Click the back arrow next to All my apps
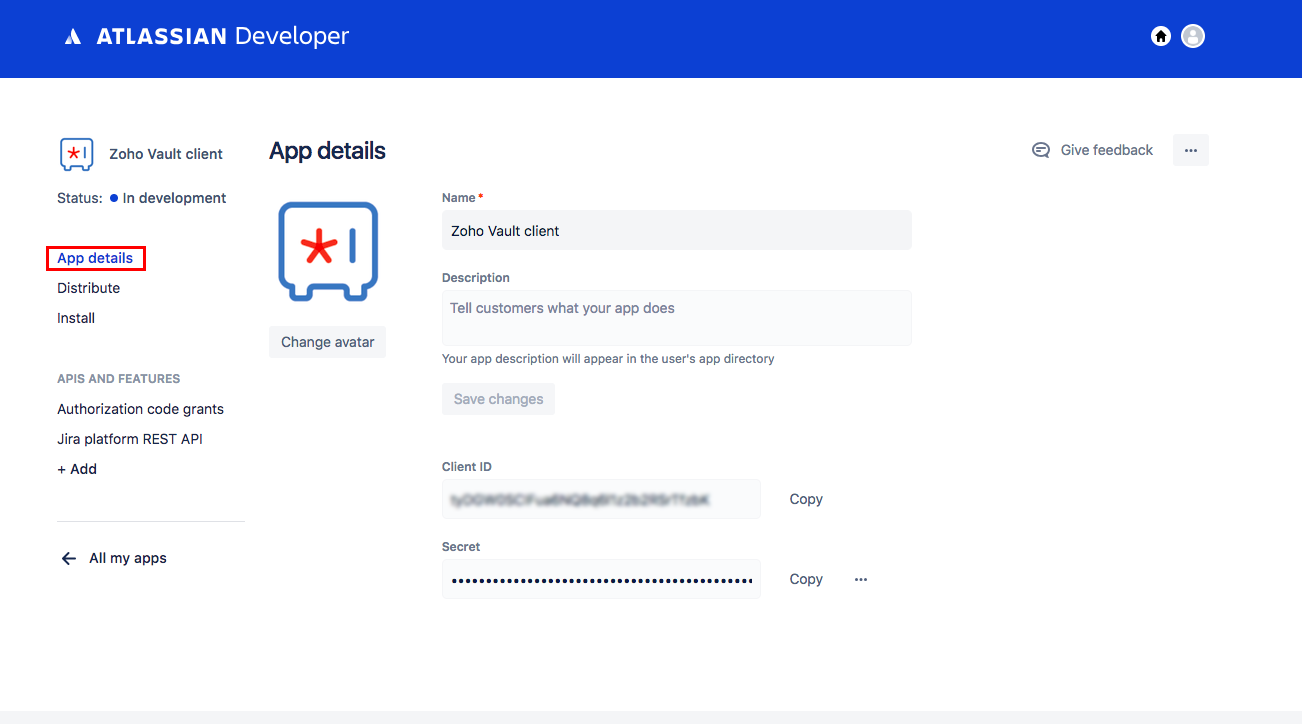 tap(69, 558)
